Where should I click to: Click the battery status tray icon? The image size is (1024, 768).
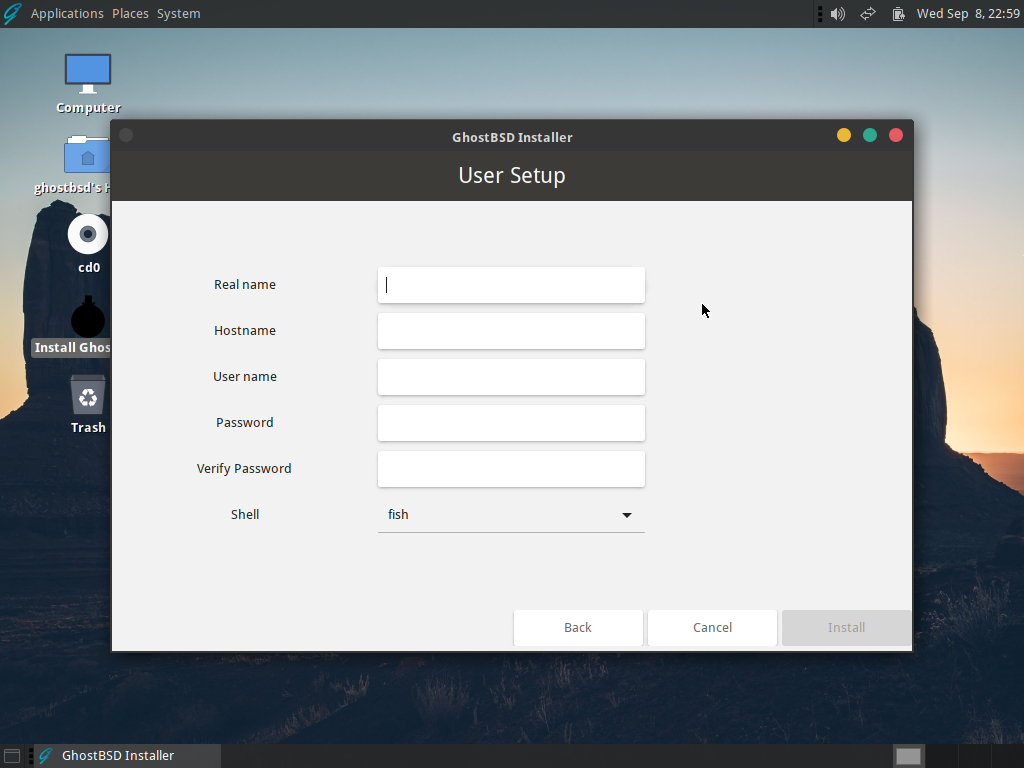click(899, 14)
